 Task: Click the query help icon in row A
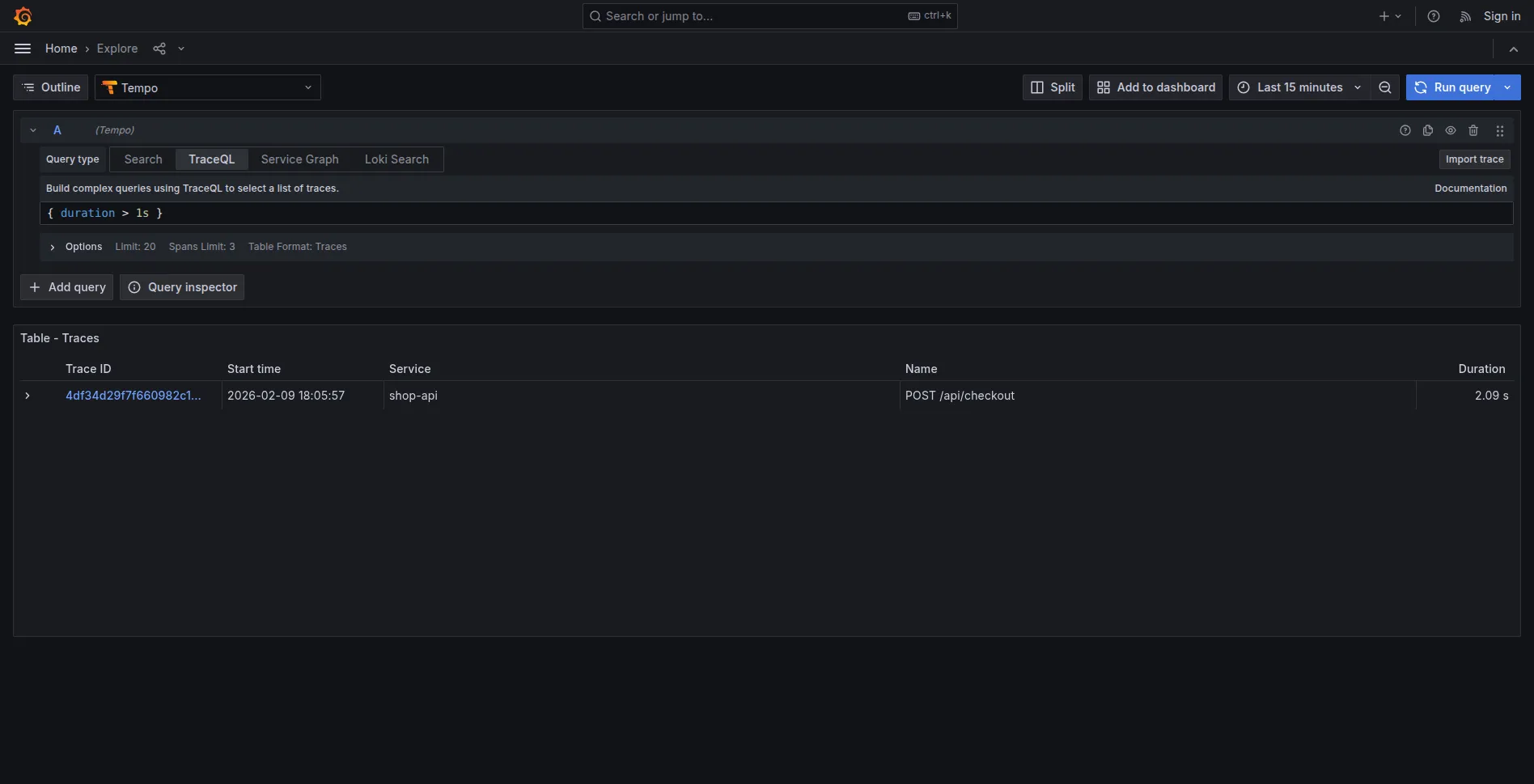click(x=1405, y=130)
